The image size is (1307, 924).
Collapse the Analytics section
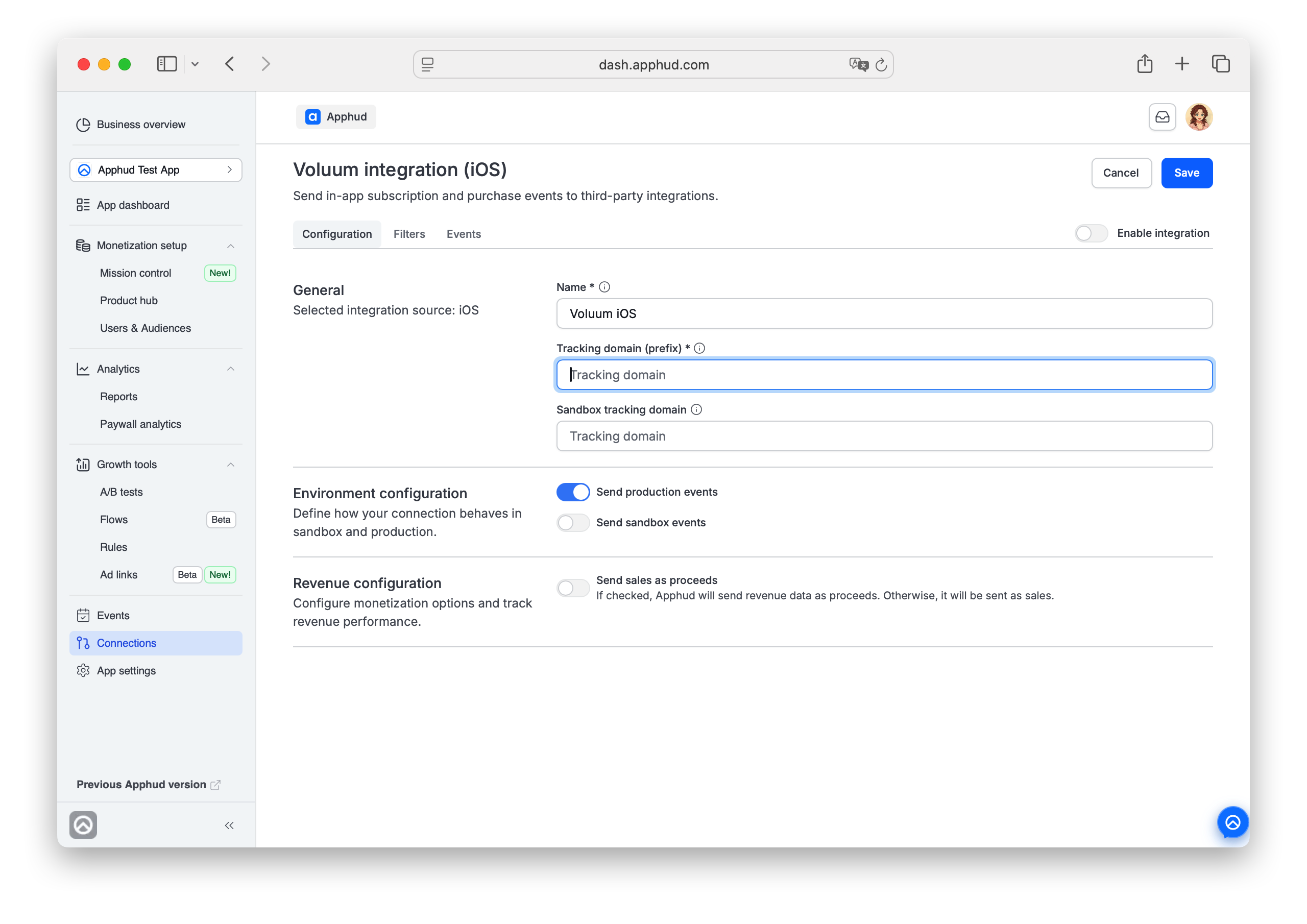click(231, 369)
